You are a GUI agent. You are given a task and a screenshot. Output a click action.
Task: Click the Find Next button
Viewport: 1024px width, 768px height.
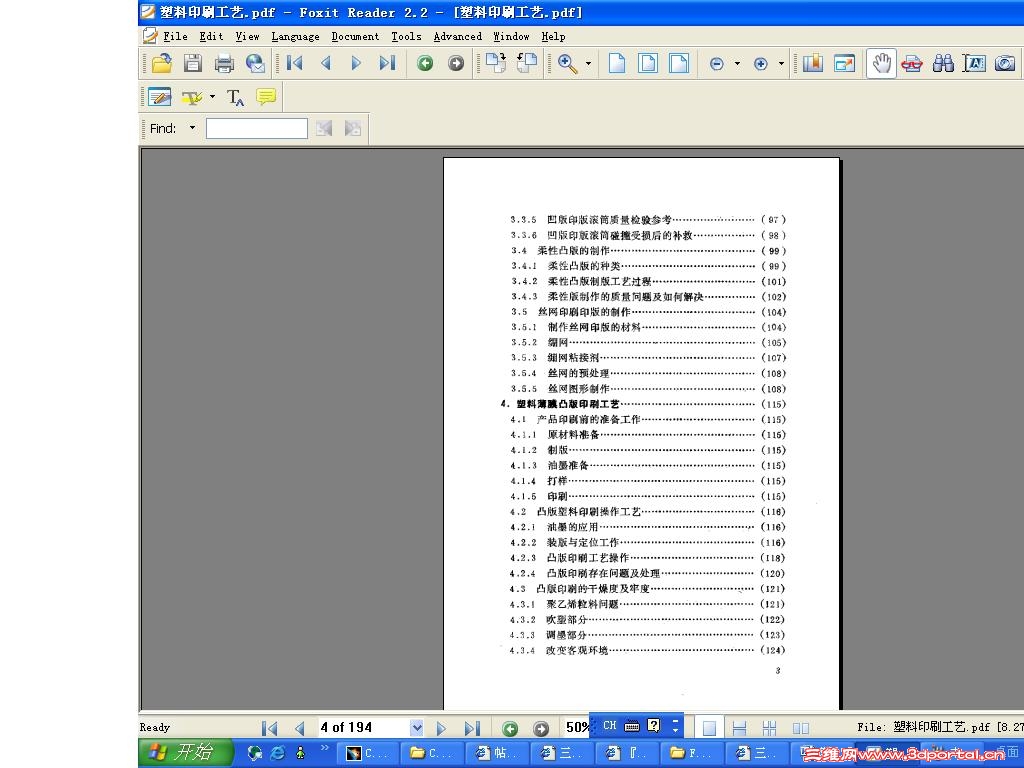click(353, 128)
